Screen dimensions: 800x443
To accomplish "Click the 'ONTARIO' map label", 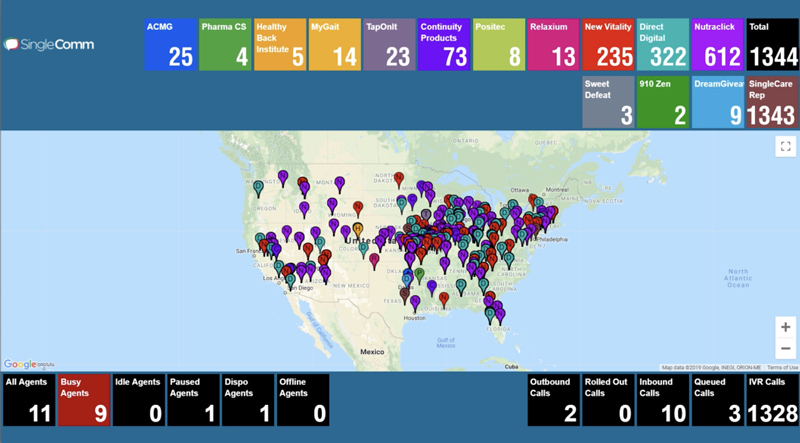I will pos(466,140).
